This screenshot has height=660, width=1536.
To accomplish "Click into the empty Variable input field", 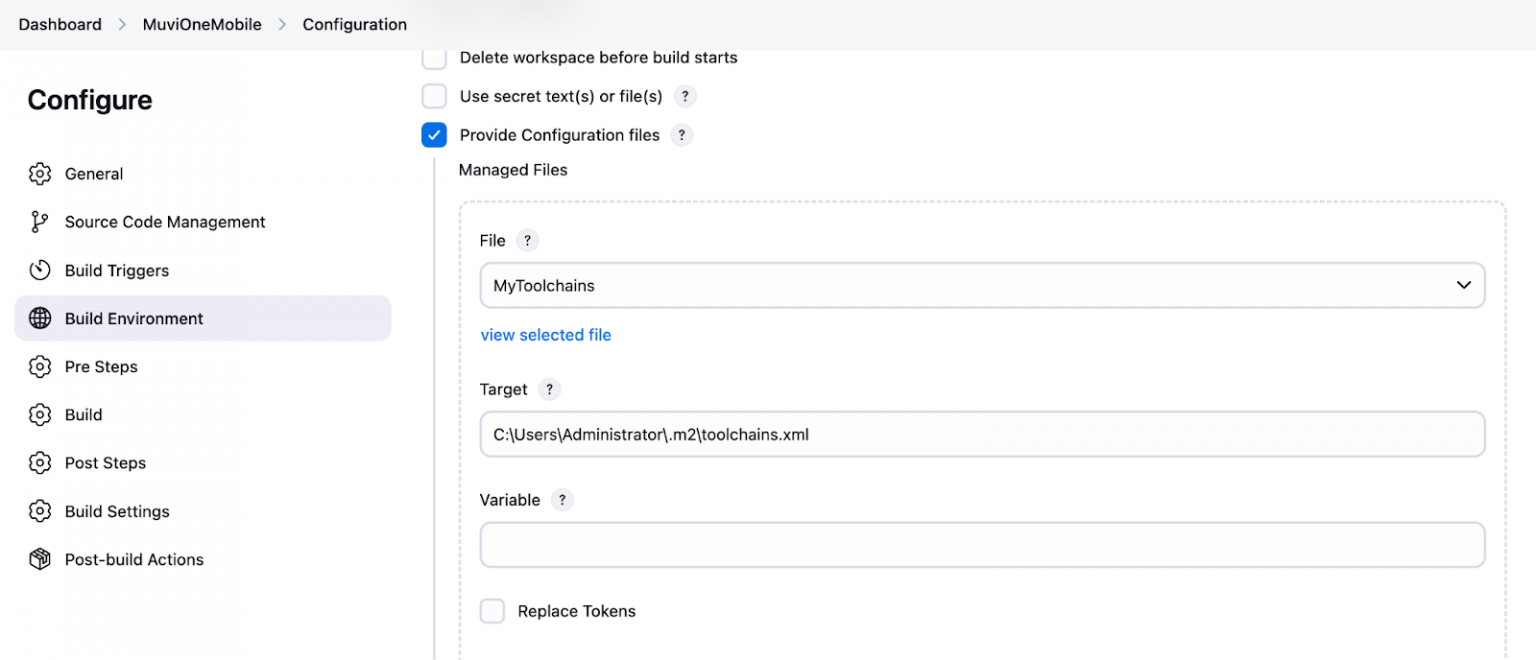I will pos(982,544).
